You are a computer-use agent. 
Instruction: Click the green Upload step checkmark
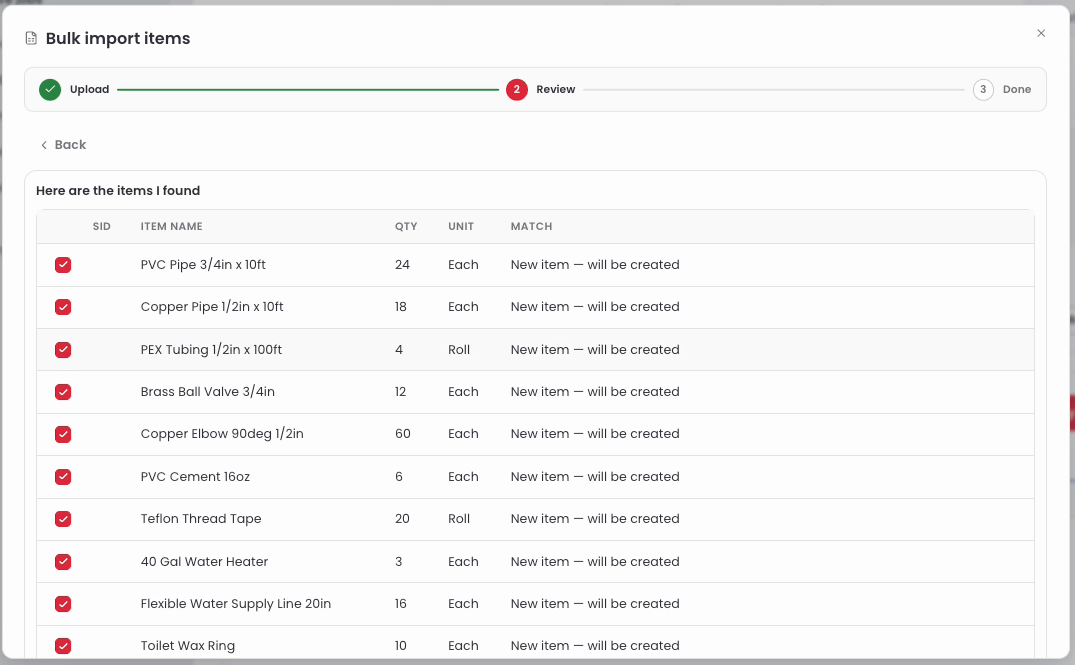[50, 90]
